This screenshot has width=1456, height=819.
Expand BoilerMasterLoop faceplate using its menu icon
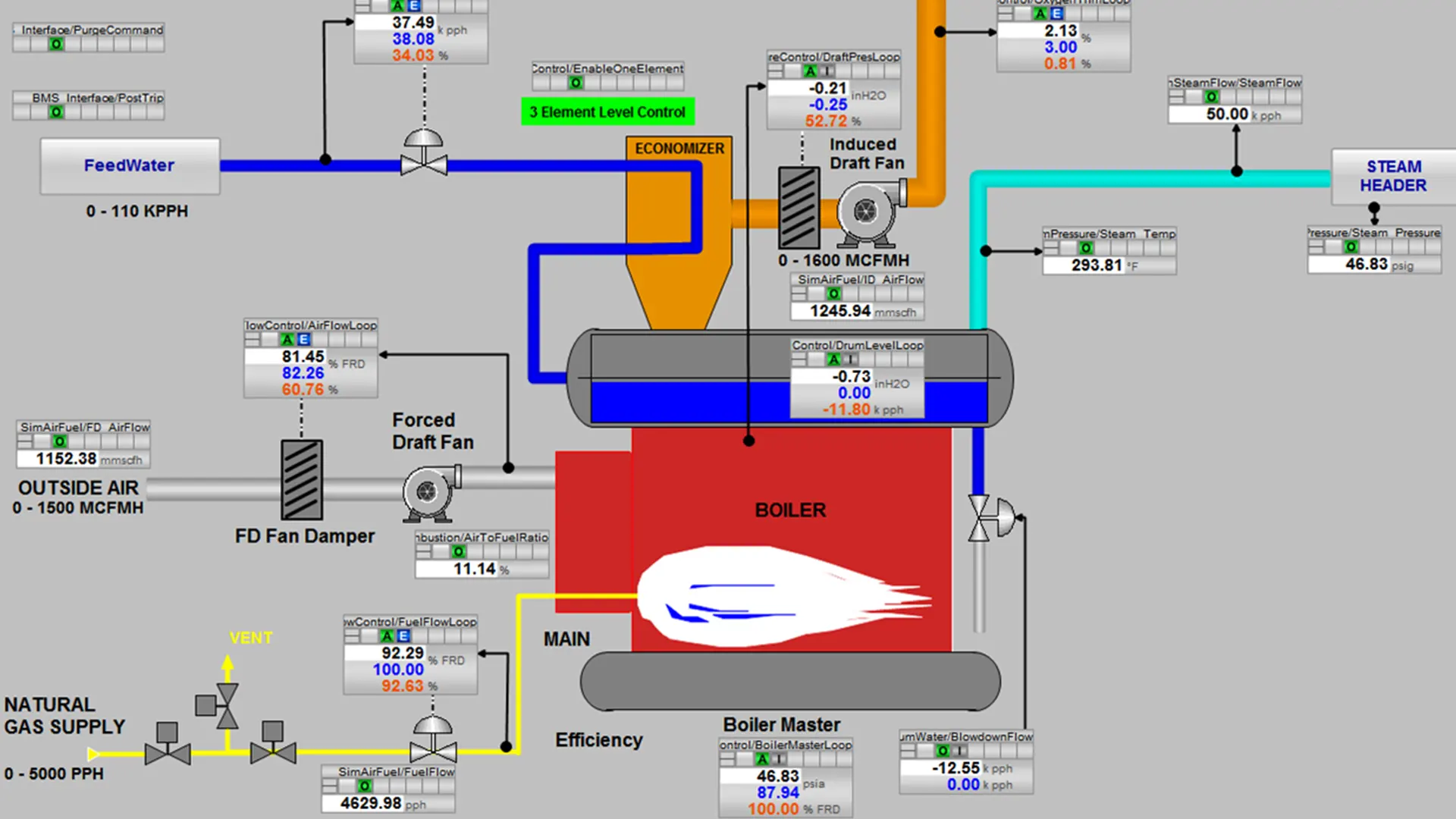pyautogui.click(x=727, y=759)
